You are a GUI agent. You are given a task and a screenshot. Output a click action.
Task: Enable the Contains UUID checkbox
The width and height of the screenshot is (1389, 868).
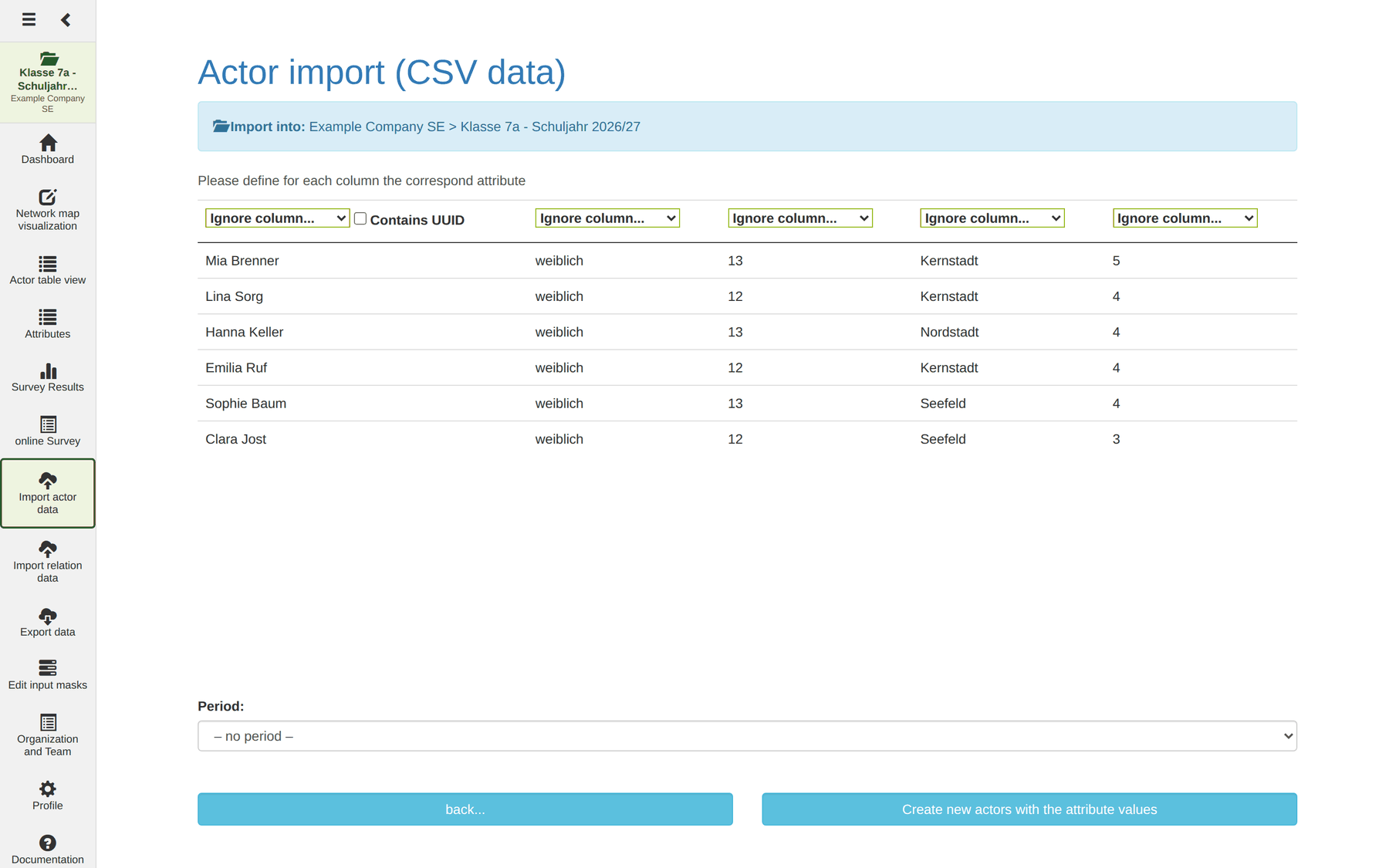pos(360,218)
